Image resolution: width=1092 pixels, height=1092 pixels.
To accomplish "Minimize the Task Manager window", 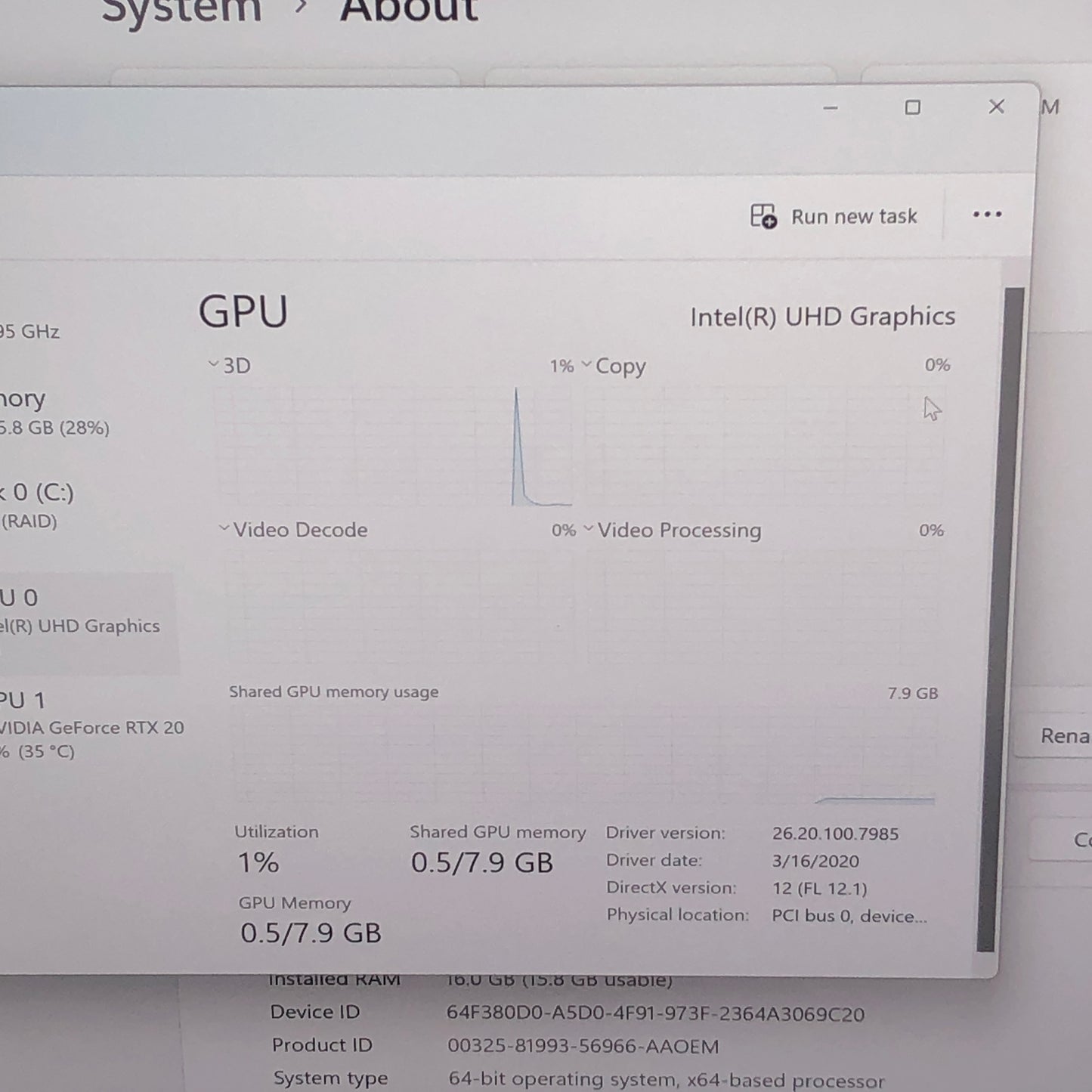I will pyautogui.click(x=831, y=108).
